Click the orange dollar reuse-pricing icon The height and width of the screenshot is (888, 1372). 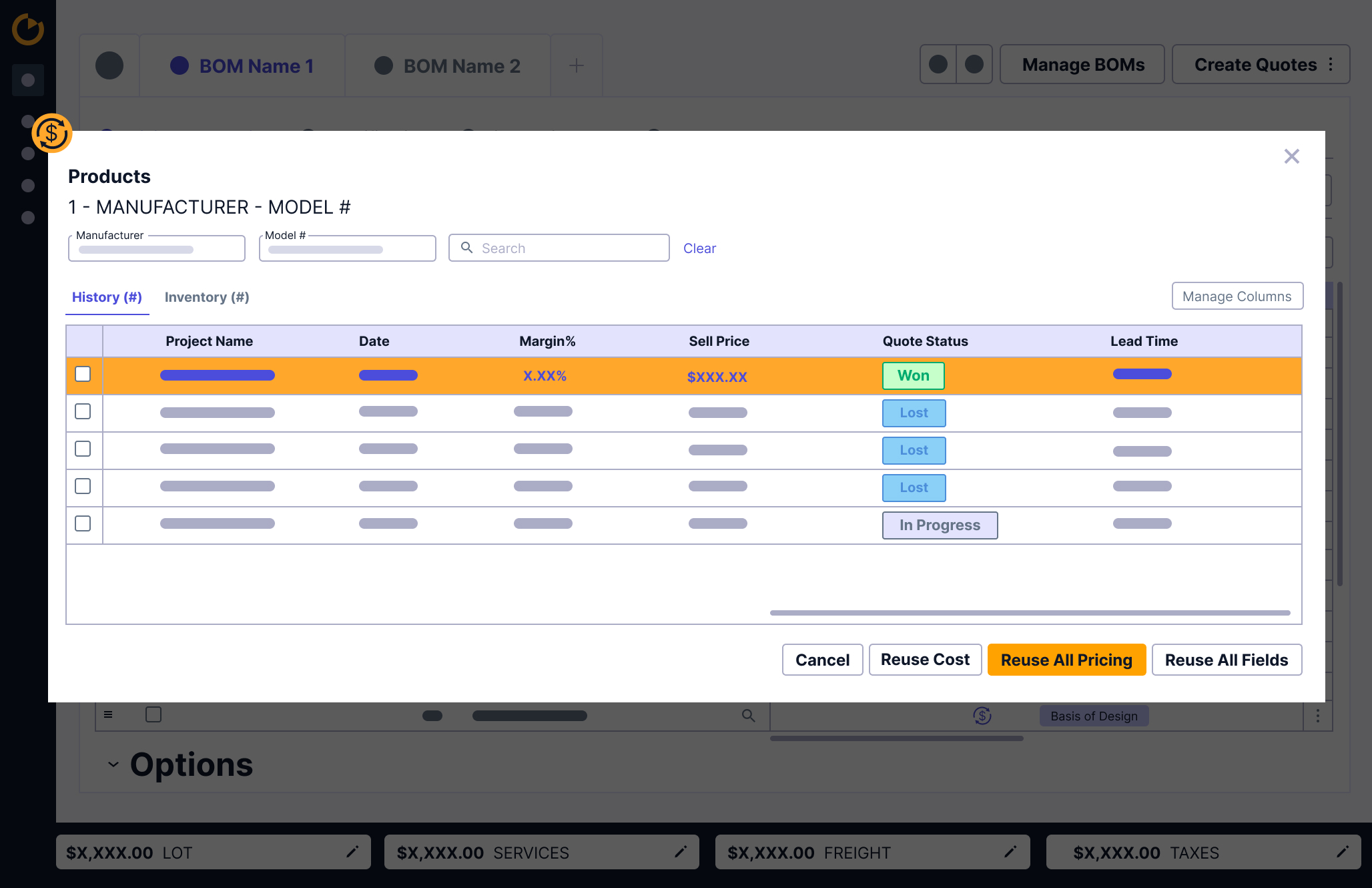click(x=51, y=133)
